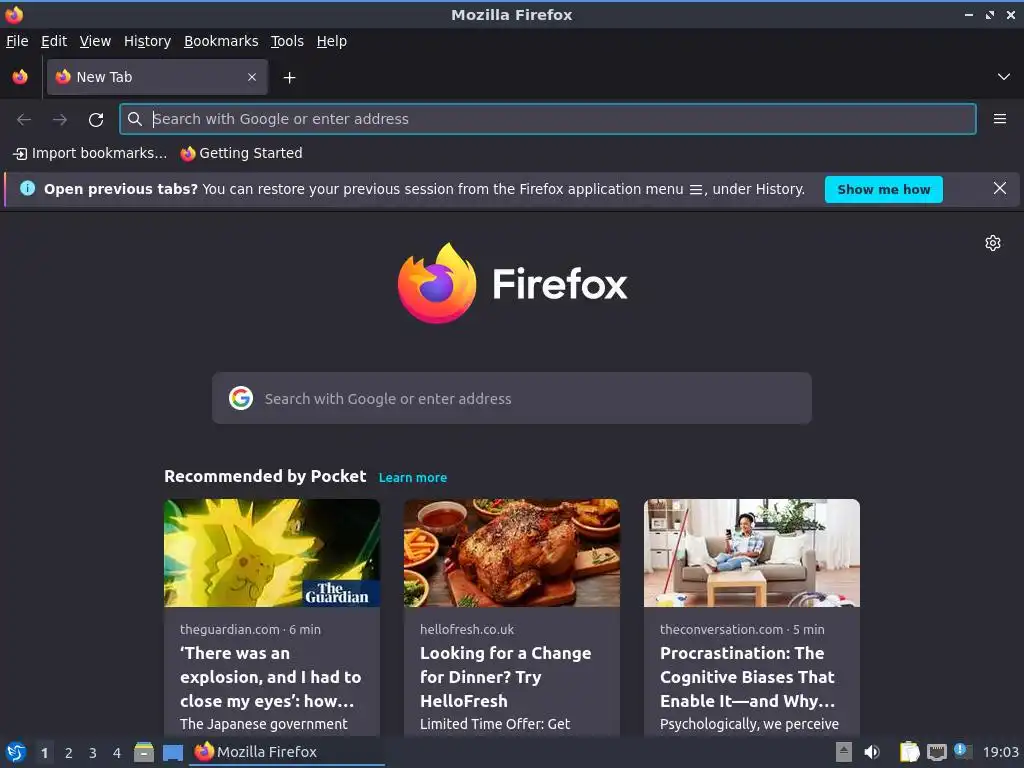Click the search magnifier icon in address bar

135,119
